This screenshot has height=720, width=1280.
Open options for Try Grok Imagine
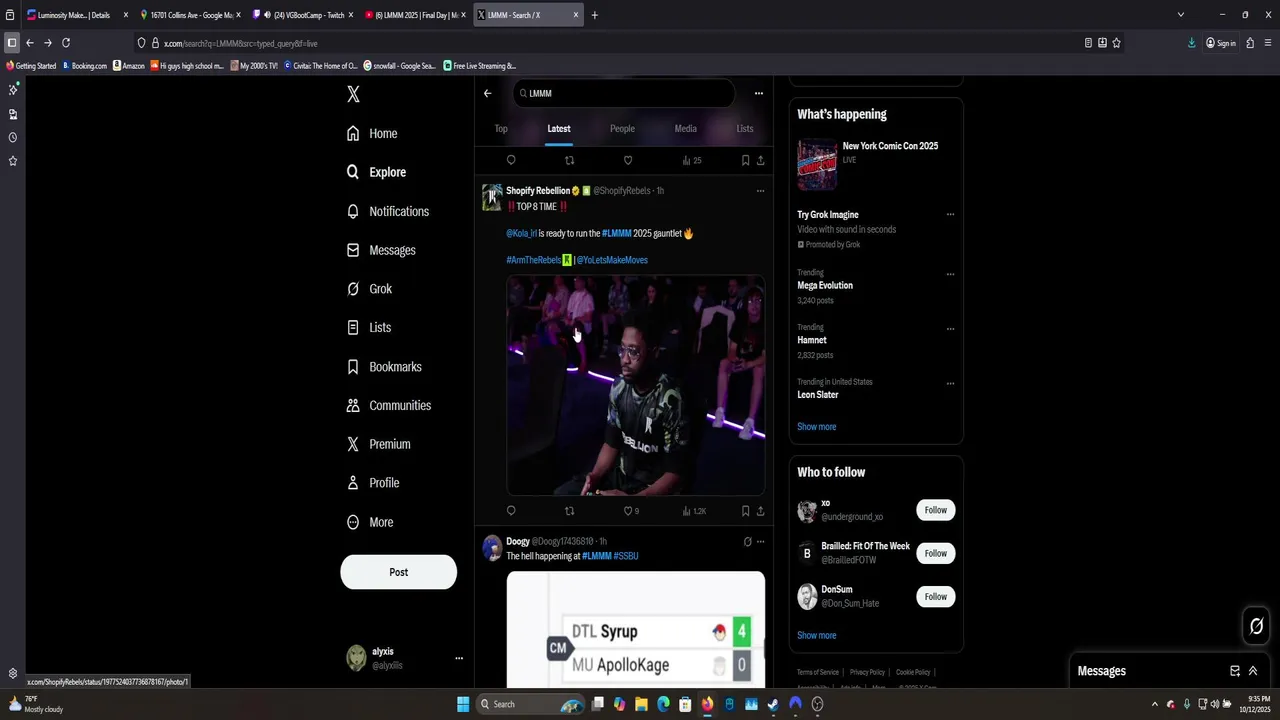[x=950, y=215]
